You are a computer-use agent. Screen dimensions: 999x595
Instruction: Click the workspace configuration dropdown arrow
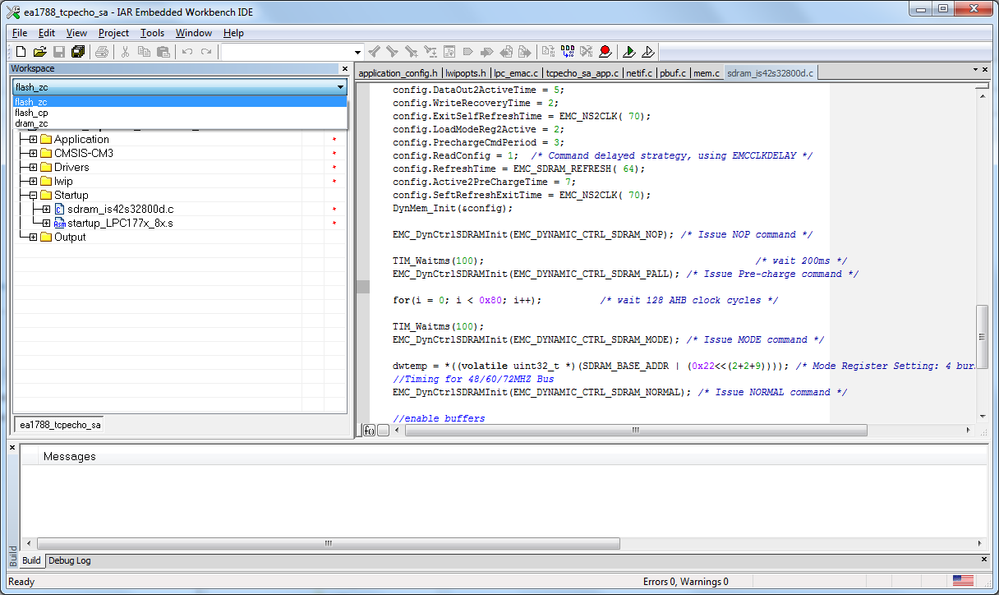(x=340, y=87)
